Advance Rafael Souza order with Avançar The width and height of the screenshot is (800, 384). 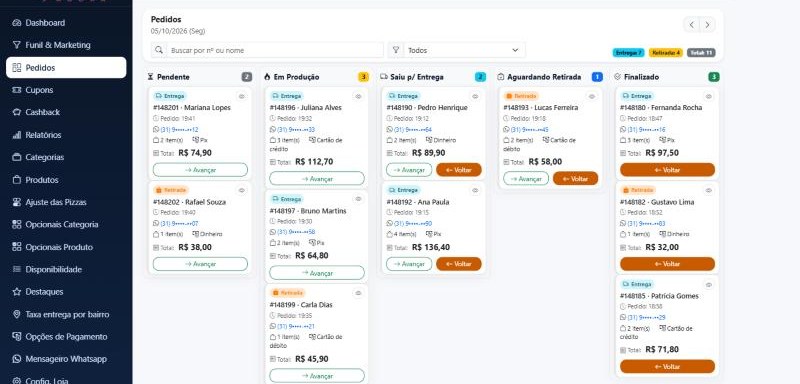point(201,264)
